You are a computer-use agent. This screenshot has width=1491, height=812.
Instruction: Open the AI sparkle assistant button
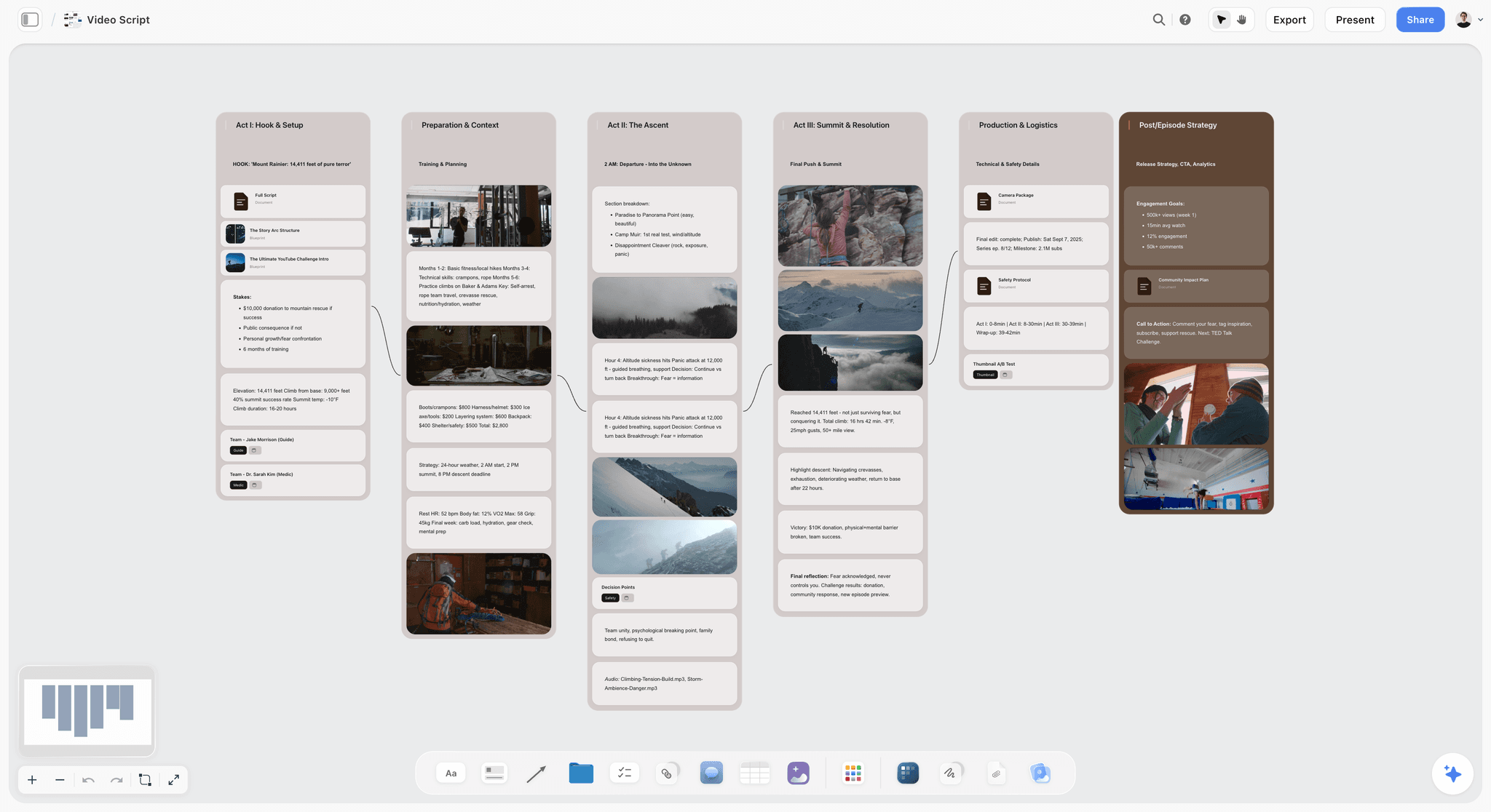pyautogui.click(x=1452, y=773)
